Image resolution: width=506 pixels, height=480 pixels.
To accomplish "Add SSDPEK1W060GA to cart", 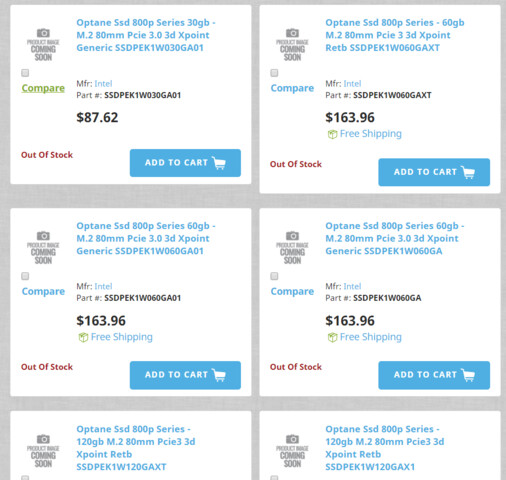I will (x=434, y=375).
